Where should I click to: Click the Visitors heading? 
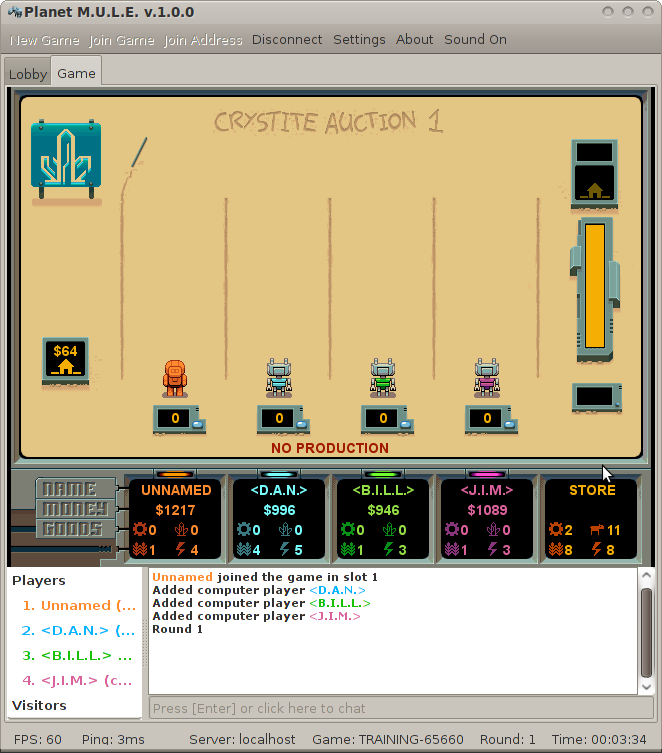(x=39, y=705)
